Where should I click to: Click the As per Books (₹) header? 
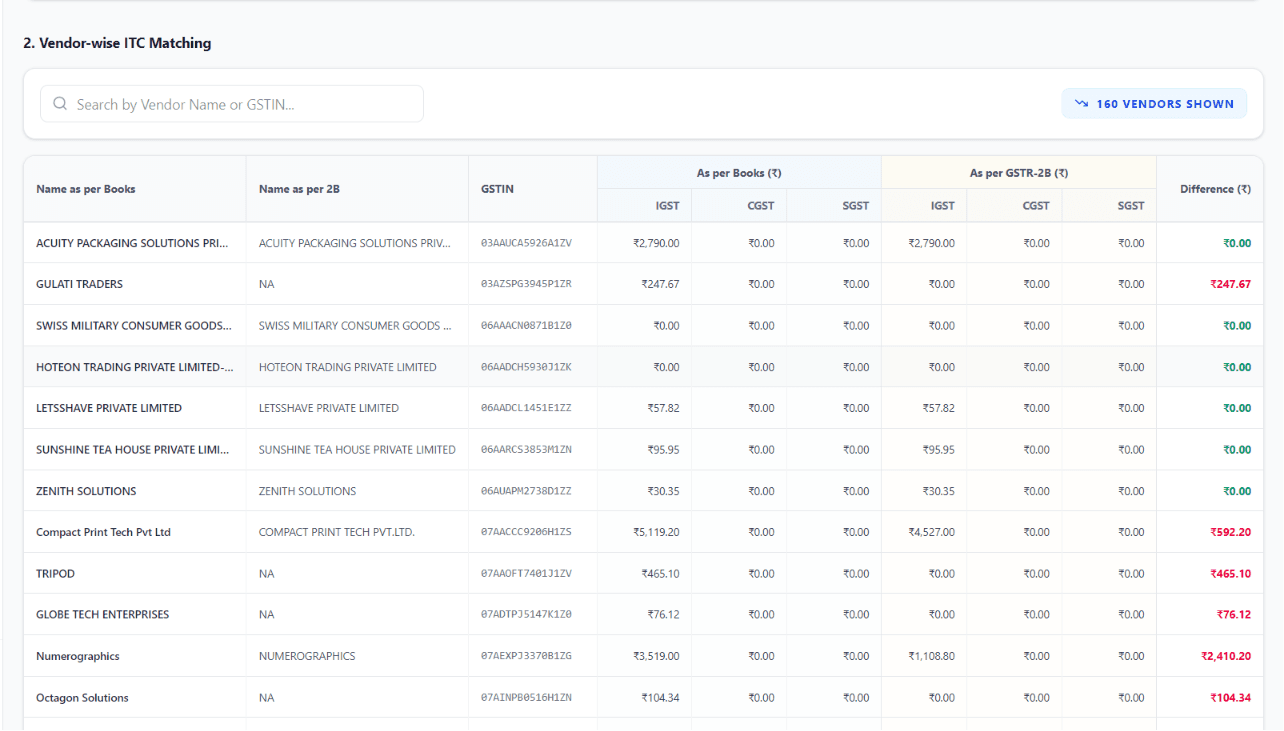point(739,173)
